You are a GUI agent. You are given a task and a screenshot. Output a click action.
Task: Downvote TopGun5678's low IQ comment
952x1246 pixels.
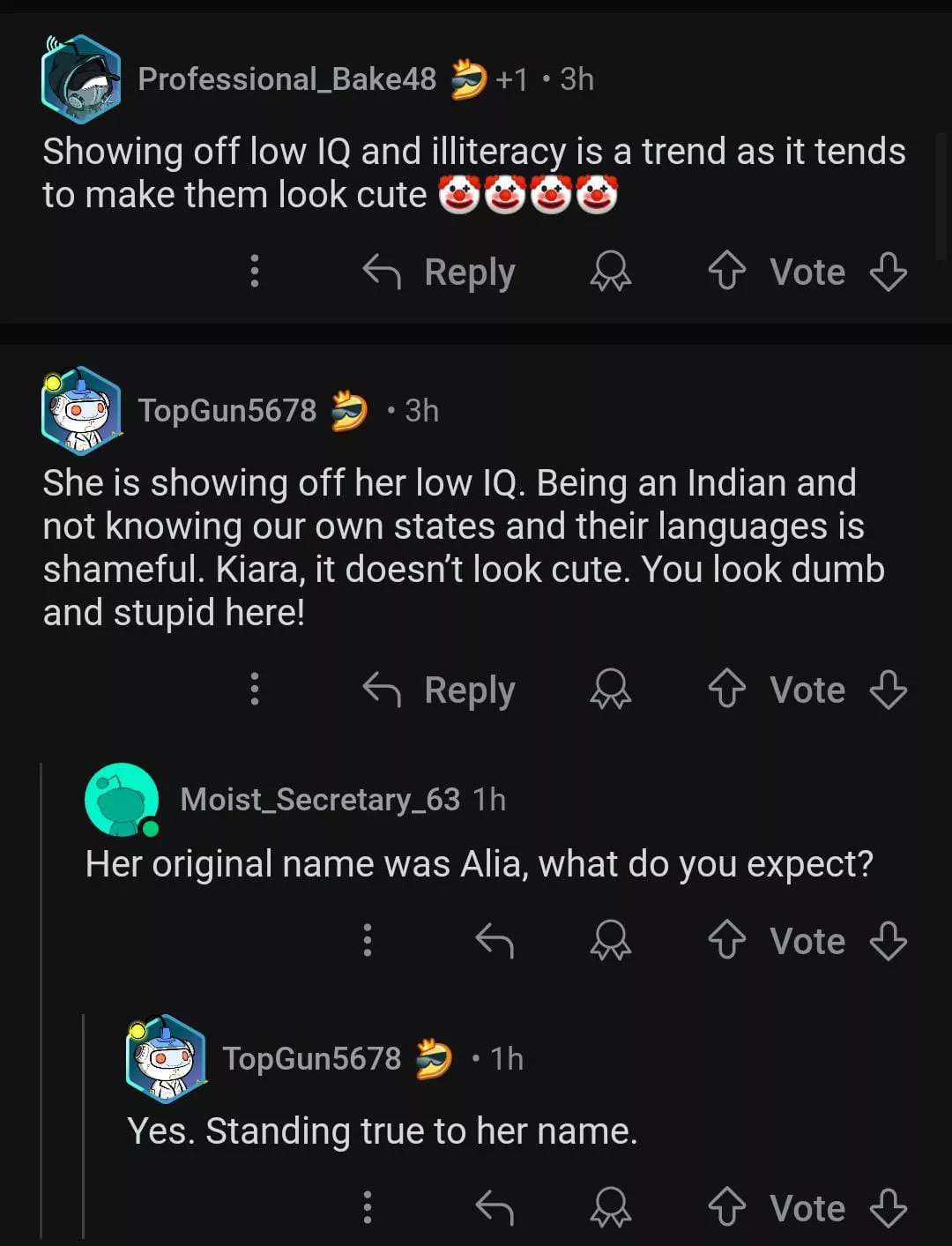click(x=888, y=689)
